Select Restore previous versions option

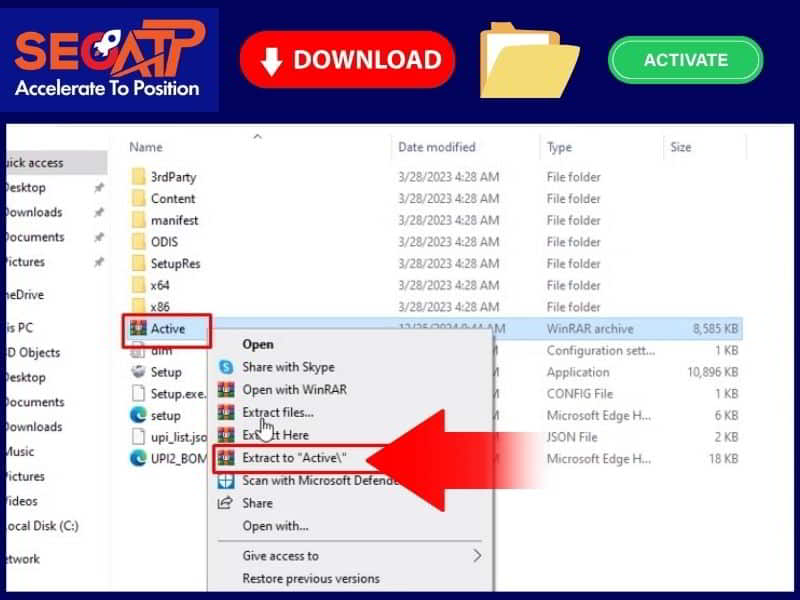311,578
